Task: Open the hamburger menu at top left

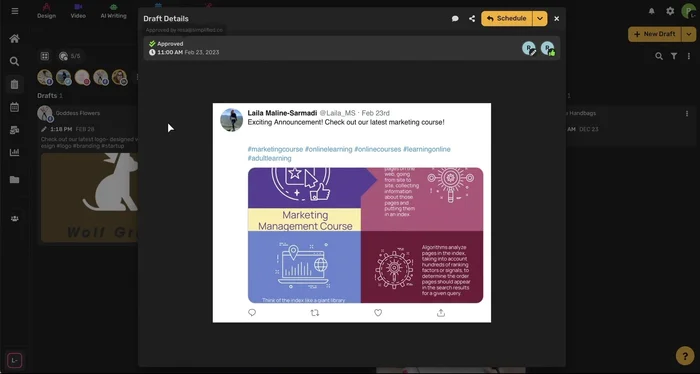Action: pos(15,11)
